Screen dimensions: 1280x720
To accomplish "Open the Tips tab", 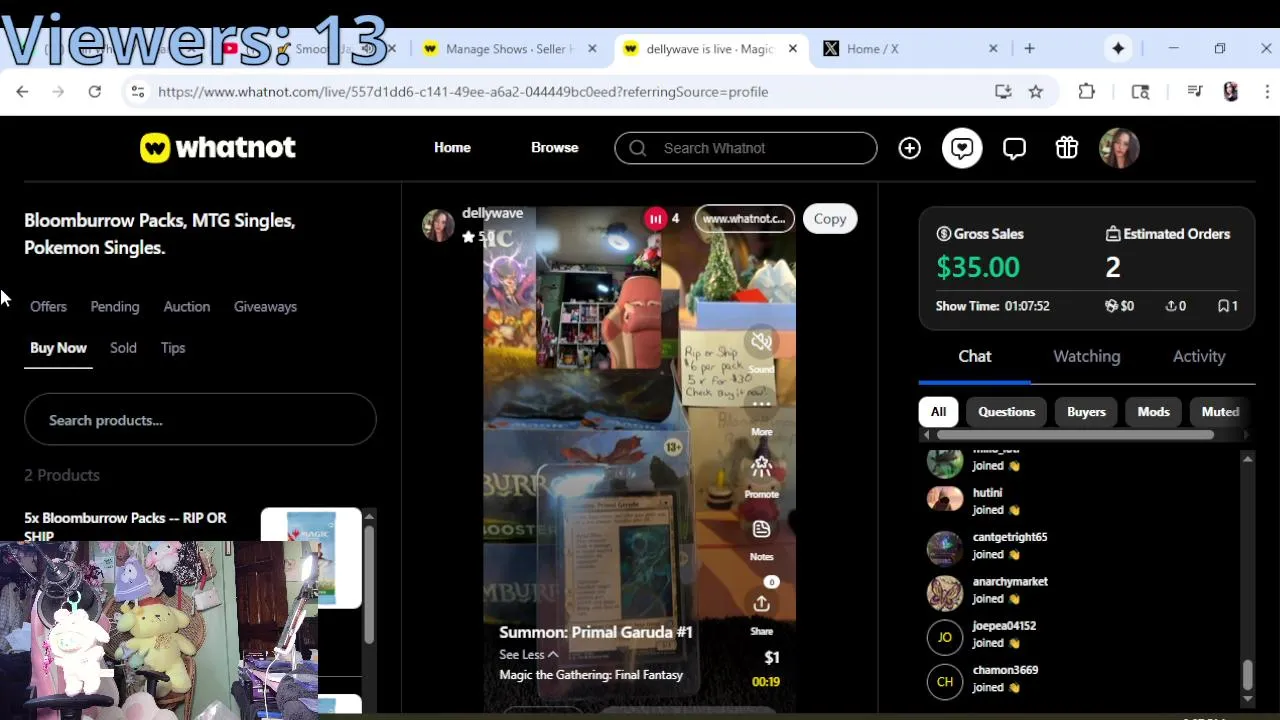I will tap(173, 348).
